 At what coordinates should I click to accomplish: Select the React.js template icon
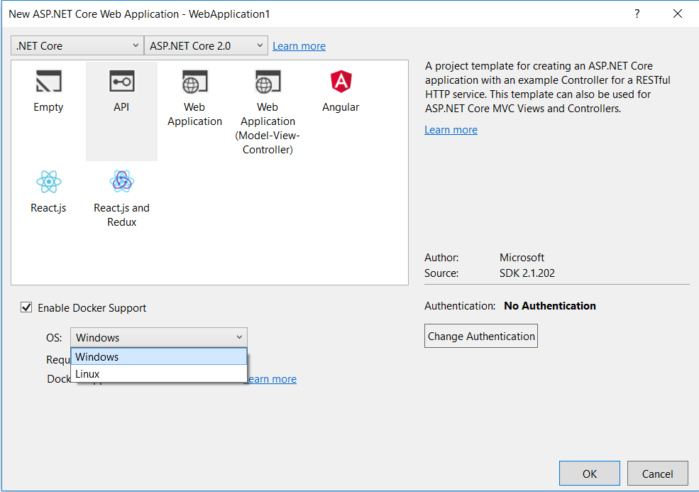(x=49, y=181)
